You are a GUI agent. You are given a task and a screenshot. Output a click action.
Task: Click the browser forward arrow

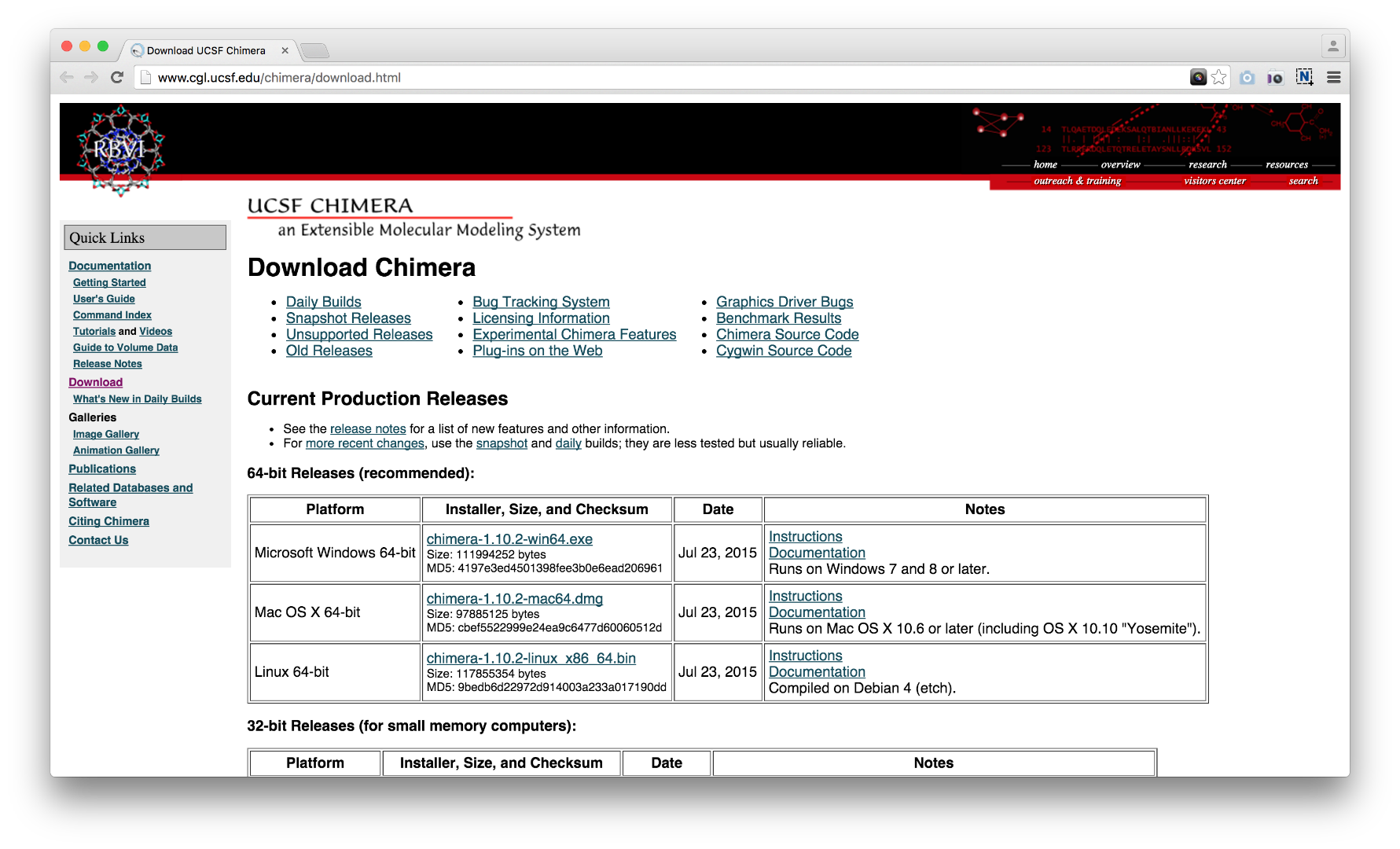tap(91, 77)
